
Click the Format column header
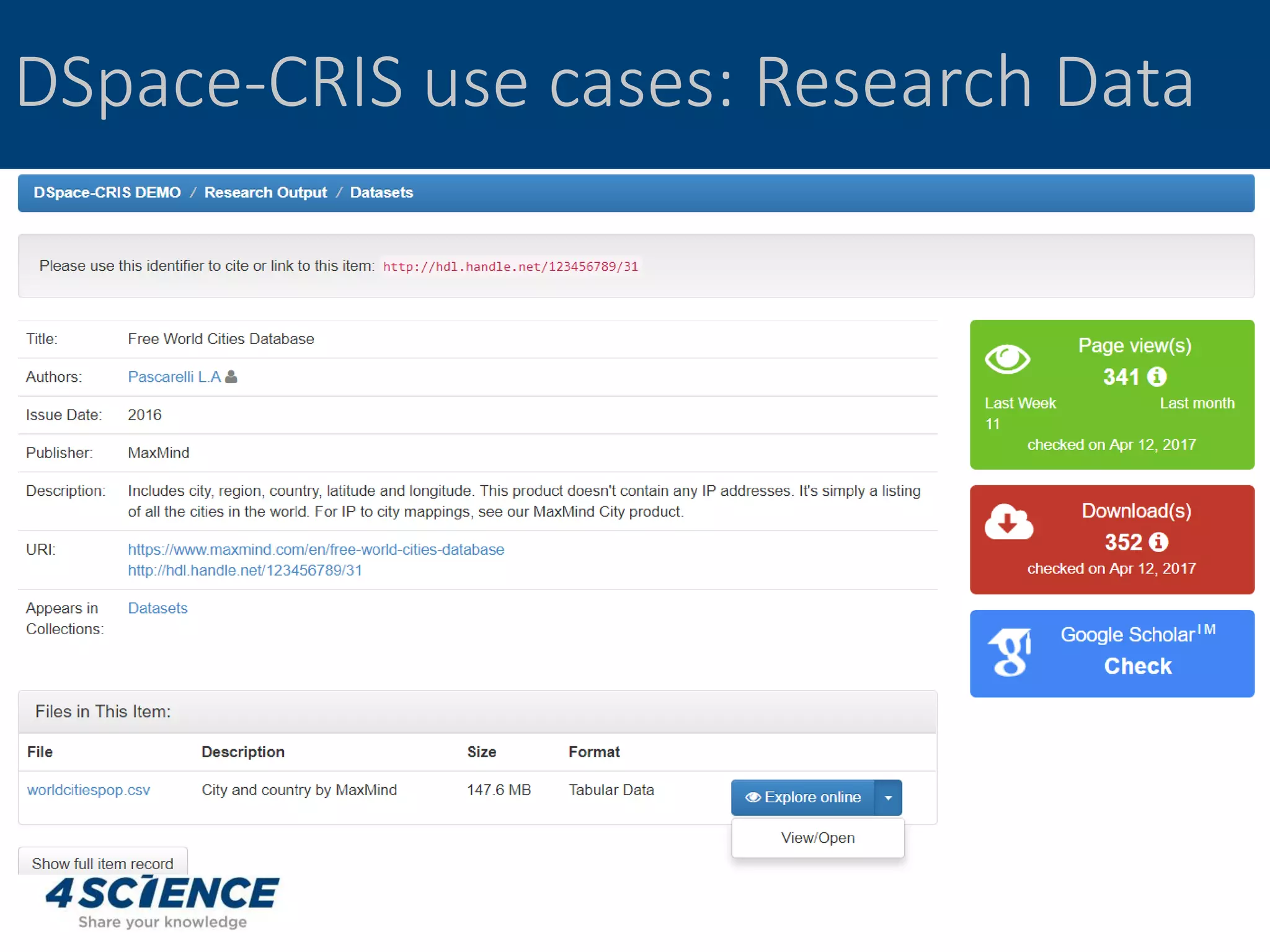pyautogui.click(x=594, y=752)
